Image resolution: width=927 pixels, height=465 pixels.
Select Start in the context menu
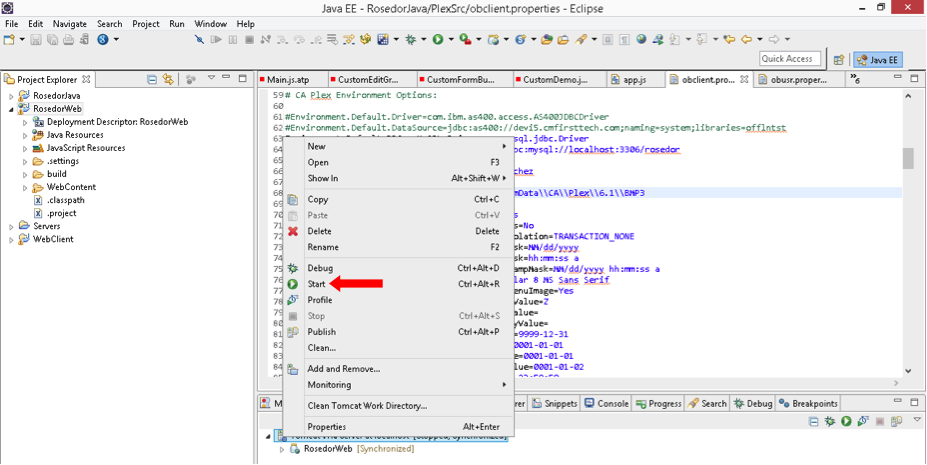pyautogui.click(x=316, y=284)
